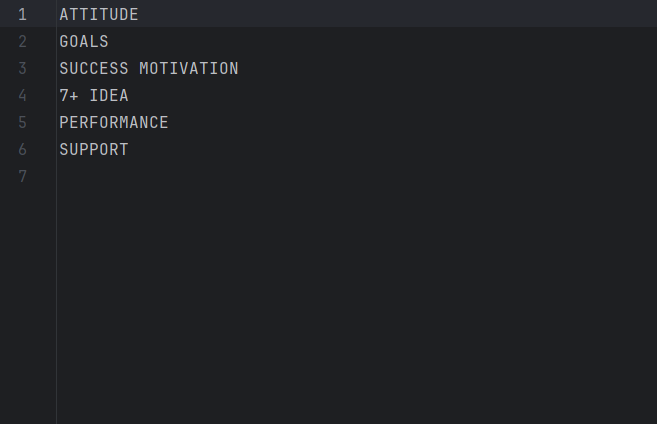Click the gutter separator line beside the text
Image resolution: width=657 pixels, height=424 pixels.
(x=57, y=212)
